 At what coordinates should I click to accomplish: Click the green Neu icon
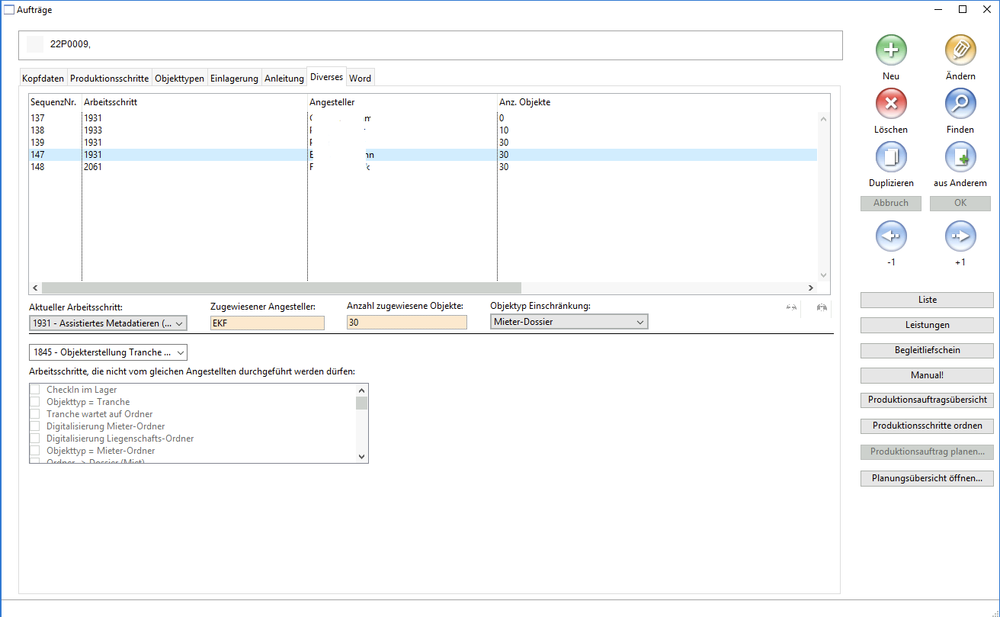[891, 50]
